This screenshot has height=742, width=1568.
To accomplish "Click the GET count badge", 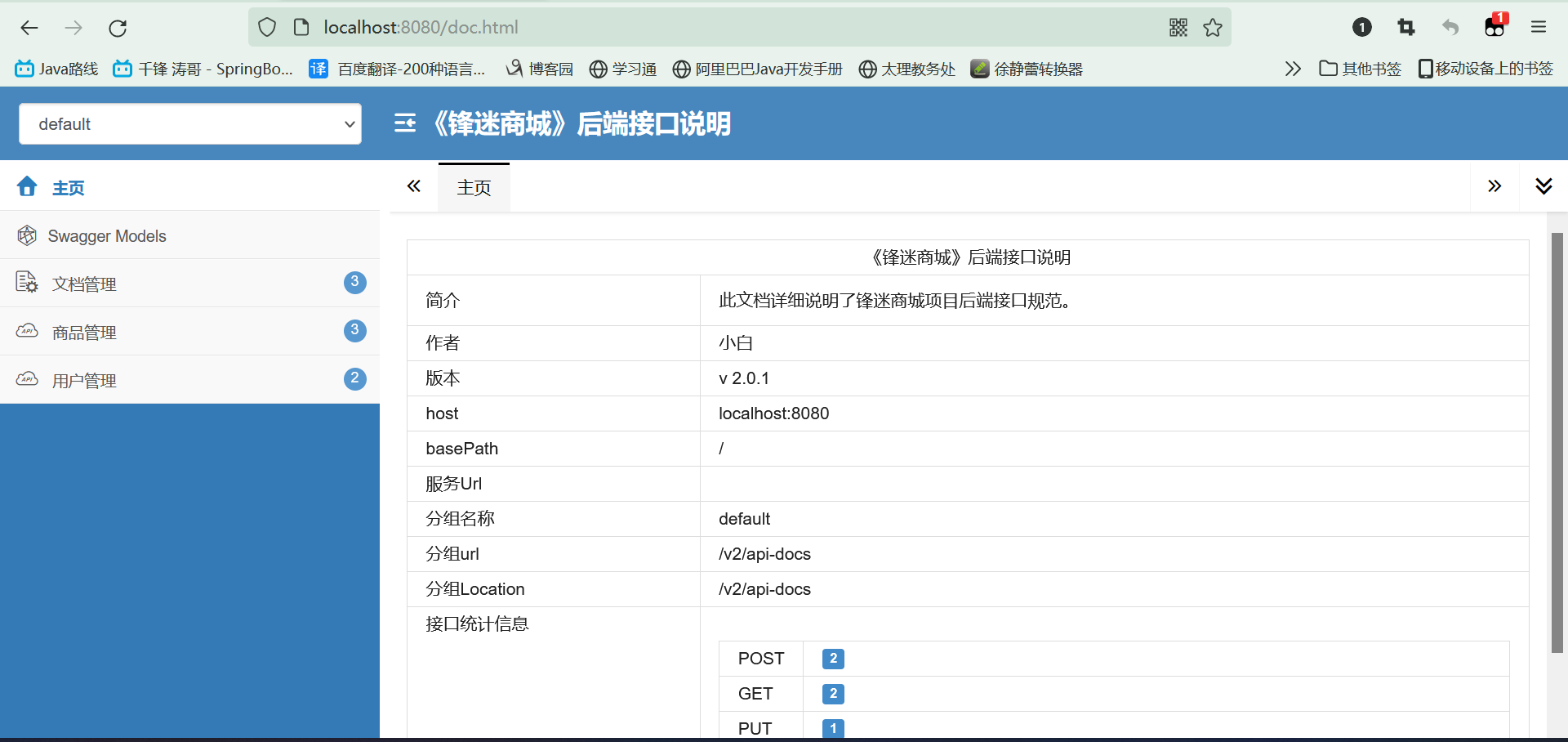I will click(833, 694).
